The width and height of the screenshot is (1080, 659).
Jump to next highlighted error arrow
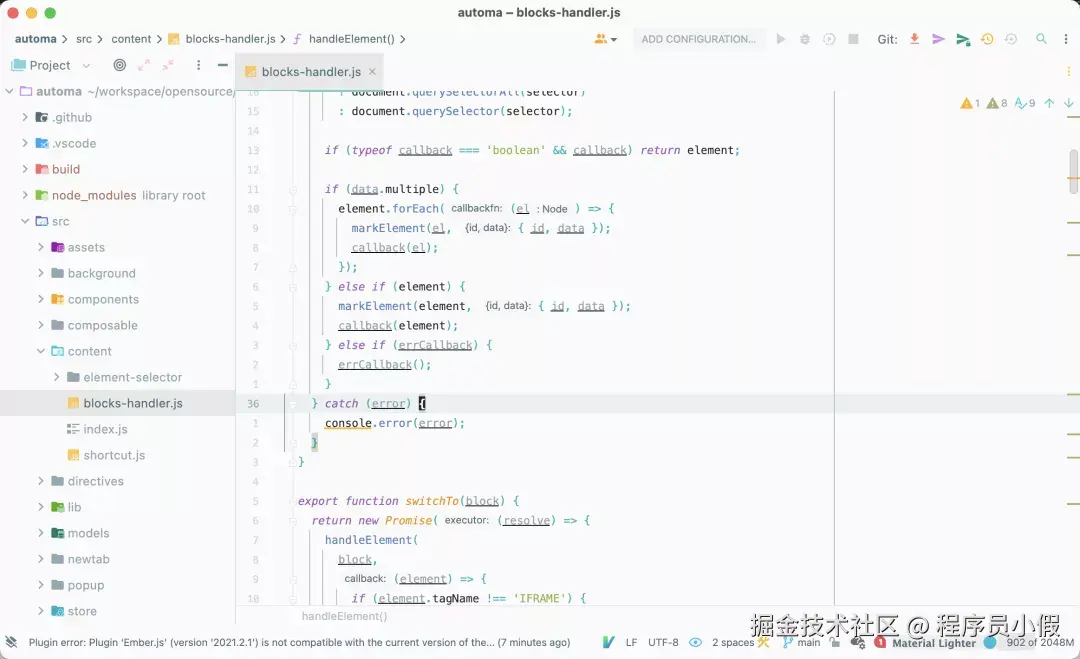click(x=1068, y=103)
